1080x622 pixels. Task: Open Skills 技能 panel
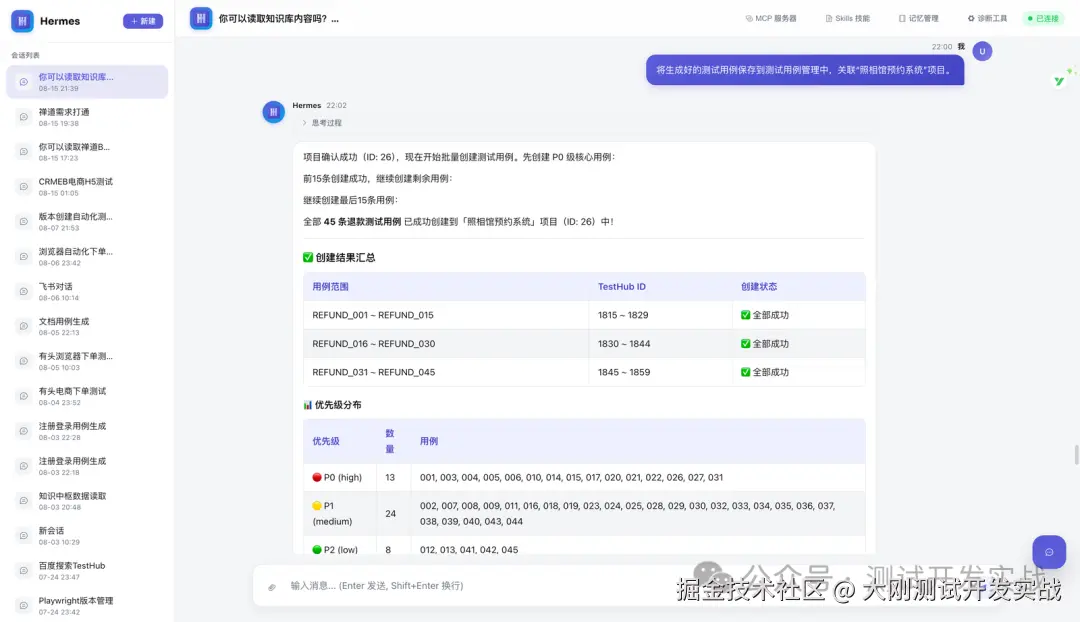click(847, 19)
